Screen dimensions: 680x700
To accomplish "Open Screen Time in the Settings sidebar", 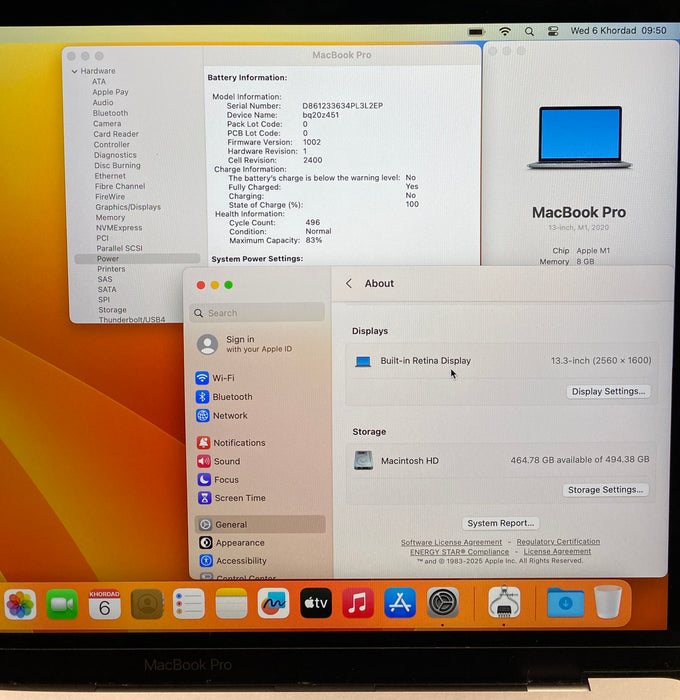I will coord(260,498).
